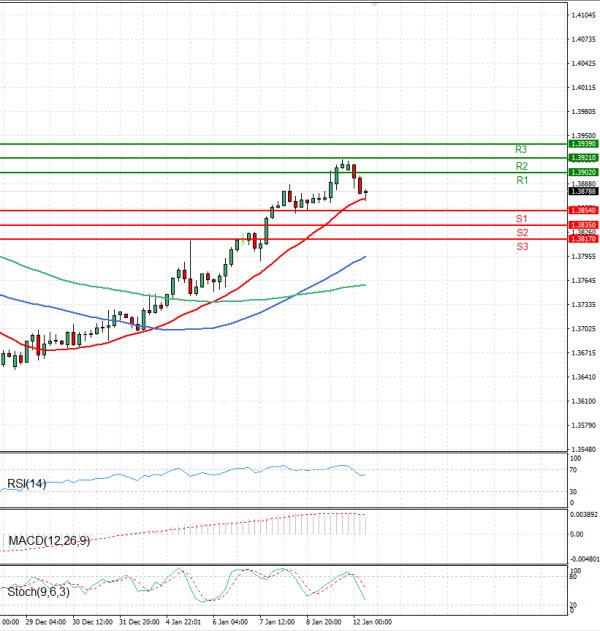Select the 1.38540 red price tag
This screenshot has height=631, width=600.
click(583, 210)
